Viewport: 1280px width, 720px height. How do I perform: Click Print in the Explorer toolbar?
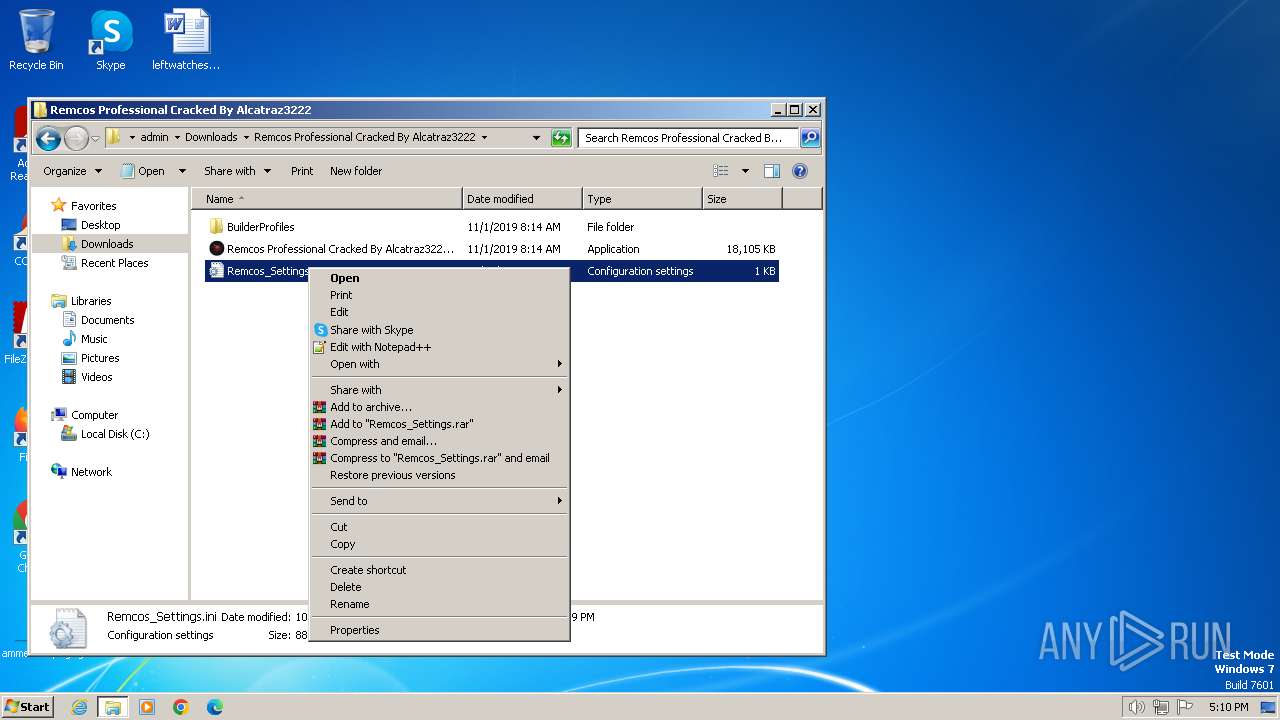pos(302,171)
